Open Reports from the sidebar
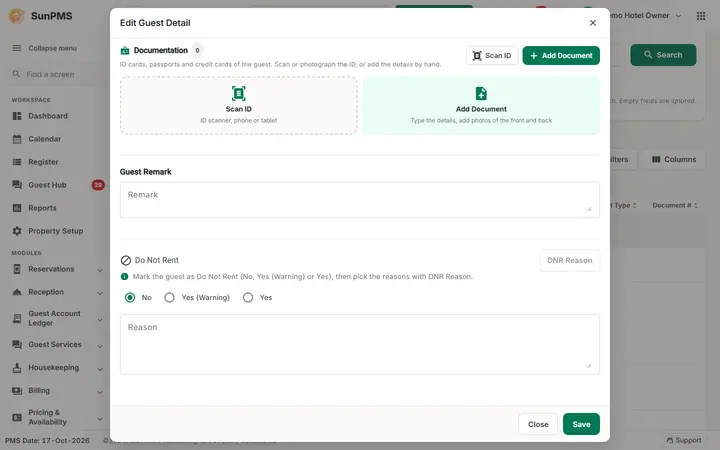Viewport: 720px width, 450px height. pyautogui.click(x=42, y=208)
